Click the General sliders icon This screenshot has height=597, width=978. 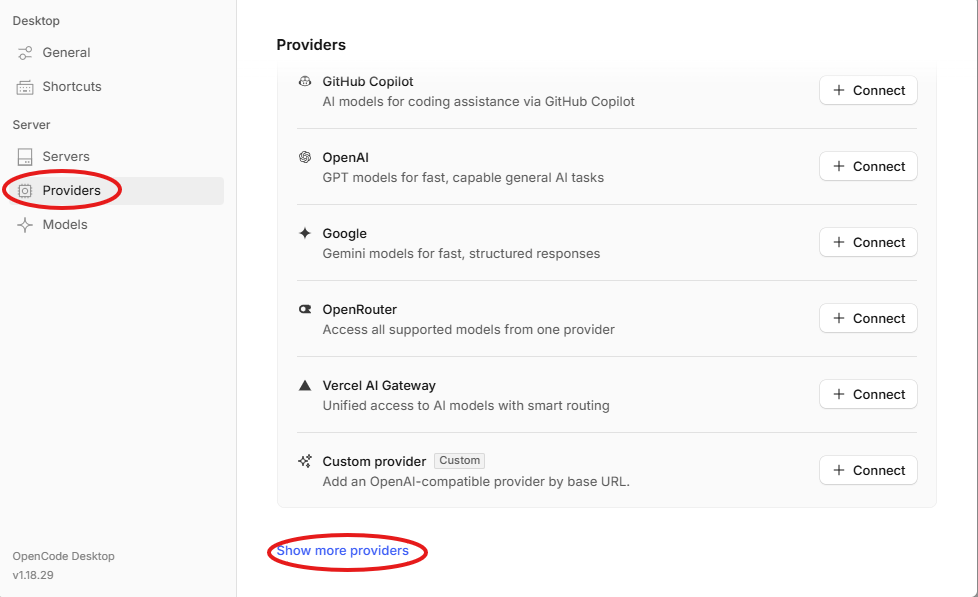(25, 53)
